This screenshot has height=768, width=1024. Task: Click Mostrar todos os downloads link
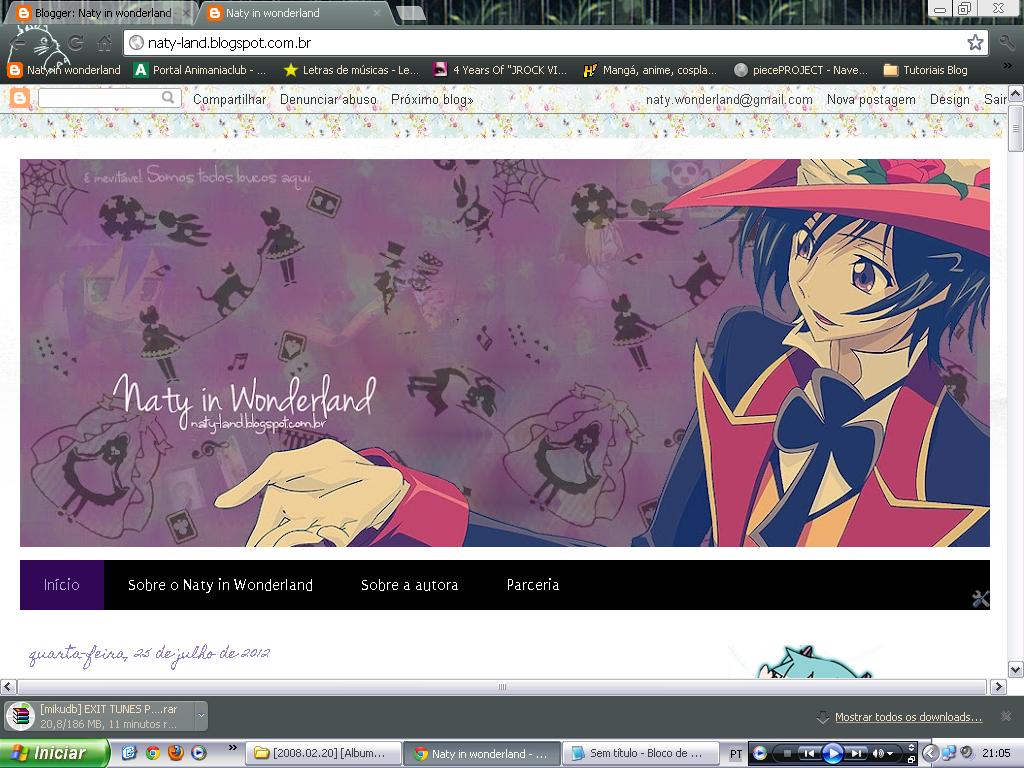coord(908,717)
